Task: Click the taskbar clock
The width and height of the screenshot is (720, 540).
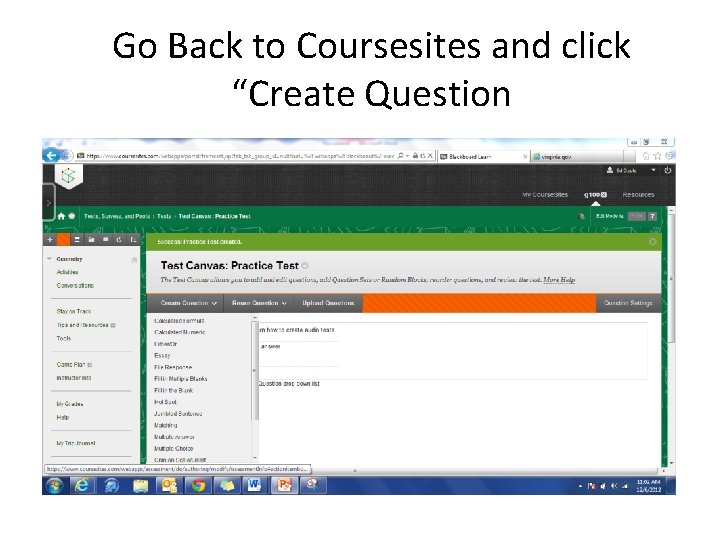Action: [648, 486]
